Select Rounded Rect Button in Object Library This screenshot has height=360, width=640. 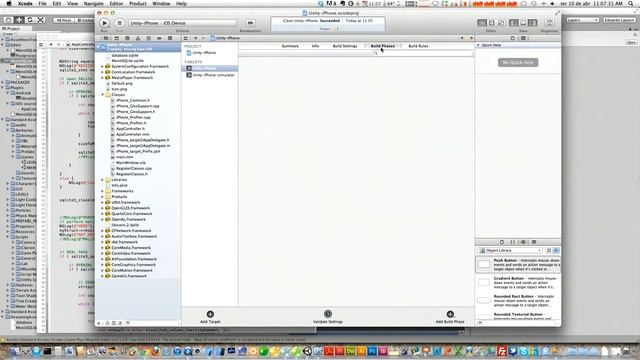coord(518,300)
